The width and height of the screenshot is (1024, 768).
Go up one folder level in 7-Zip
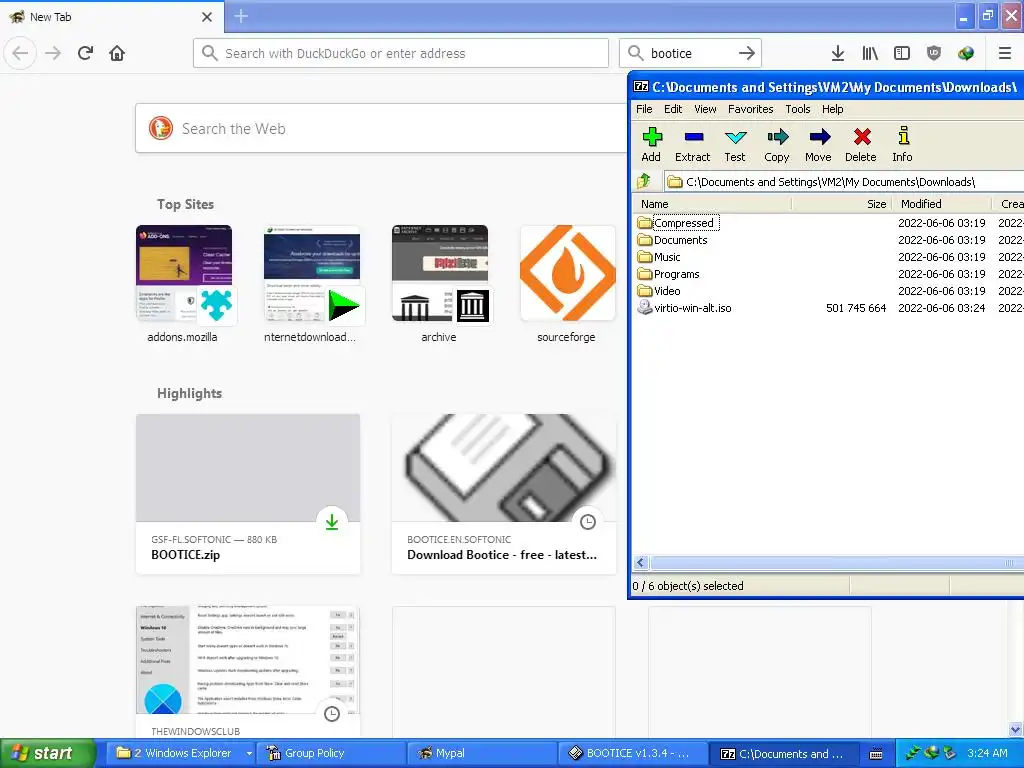point(644,181)
